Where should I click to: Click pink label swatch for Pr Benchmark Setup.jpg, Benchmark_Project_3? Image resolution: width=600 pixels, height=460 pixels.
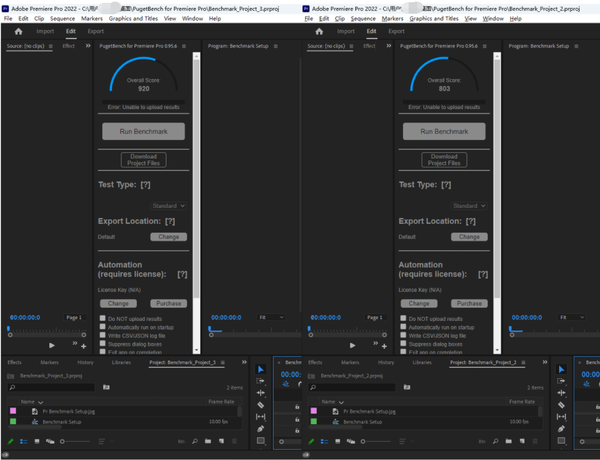[13, 411]
